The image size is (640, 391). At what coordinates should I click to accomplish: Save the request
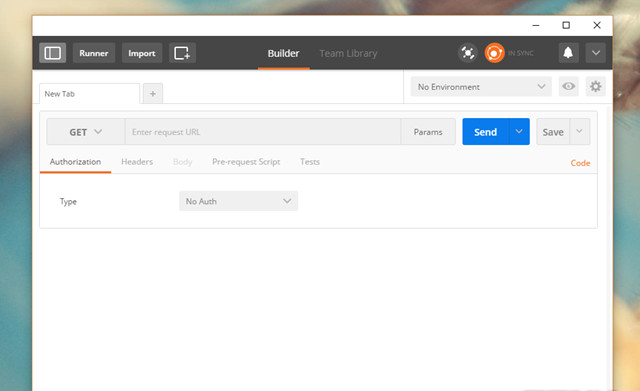(553, 132)
